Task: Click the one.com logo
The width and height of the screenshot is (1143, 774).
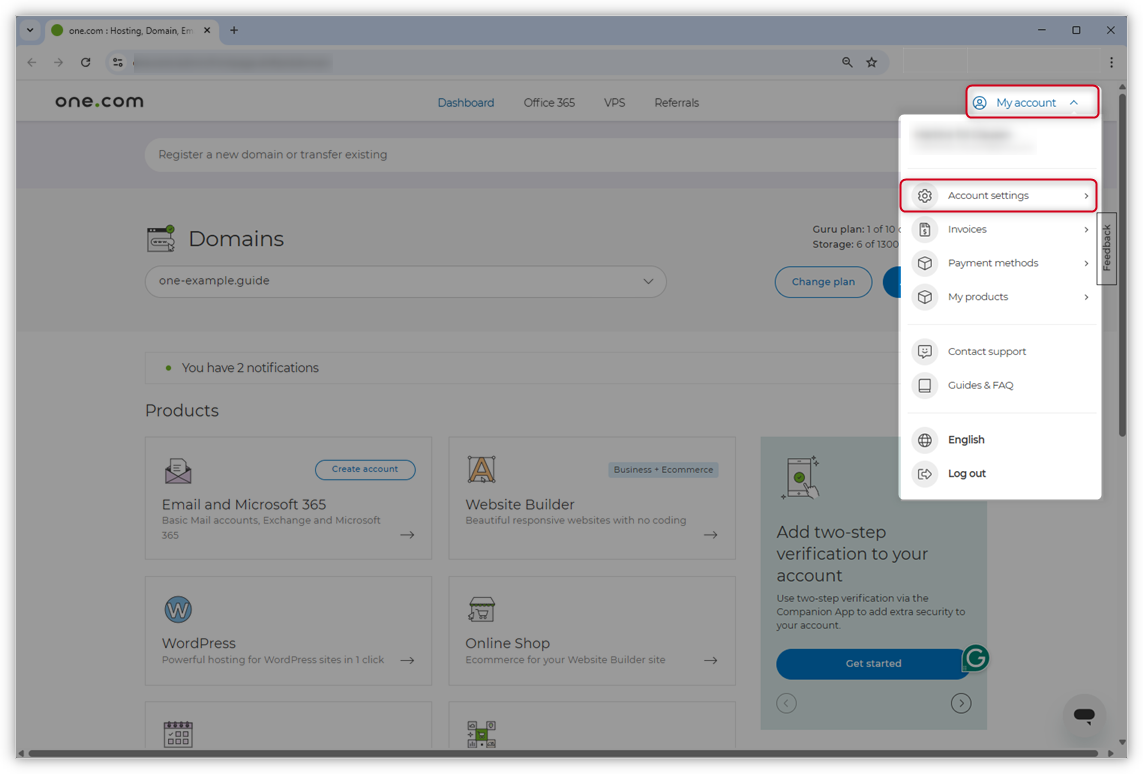Action: coord(99,101)
